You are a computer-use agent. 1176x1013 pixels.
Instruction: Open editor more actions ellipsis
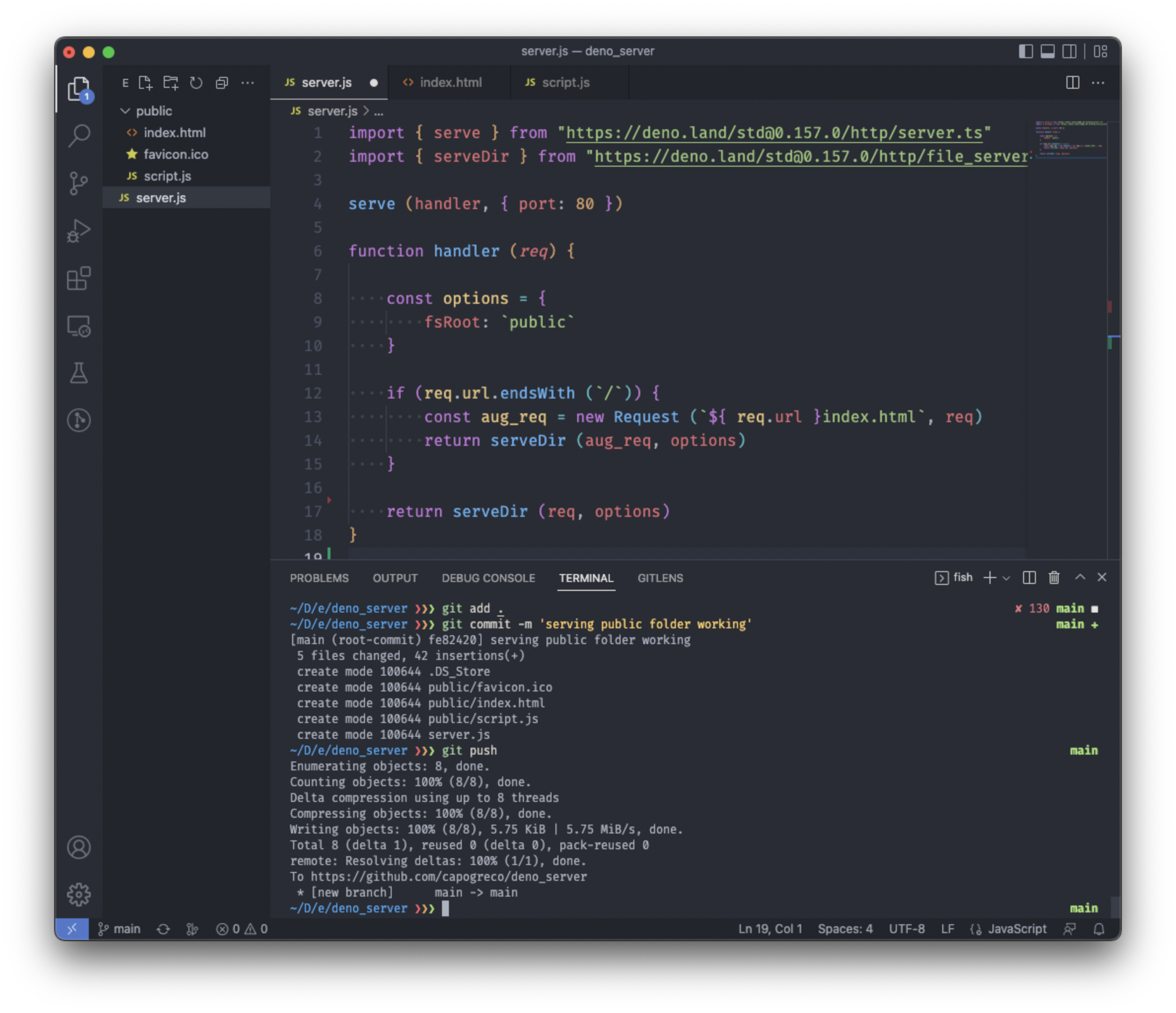tap(1098, 83)
